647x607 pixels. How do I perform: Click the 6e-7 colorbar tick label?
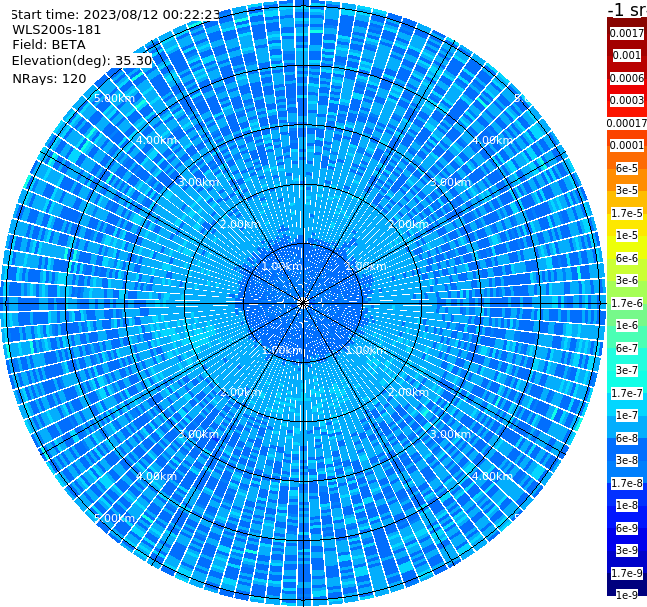(627, 348)
